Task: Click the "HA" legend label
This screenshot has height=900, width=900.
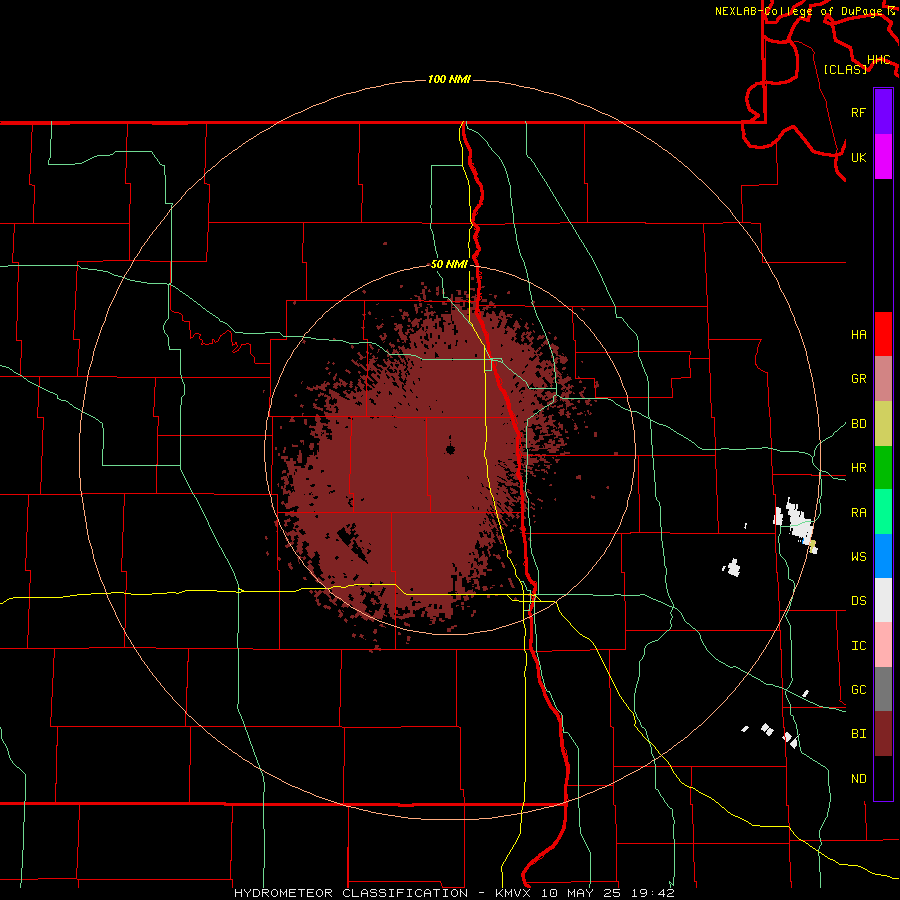Action: point(858,334)
